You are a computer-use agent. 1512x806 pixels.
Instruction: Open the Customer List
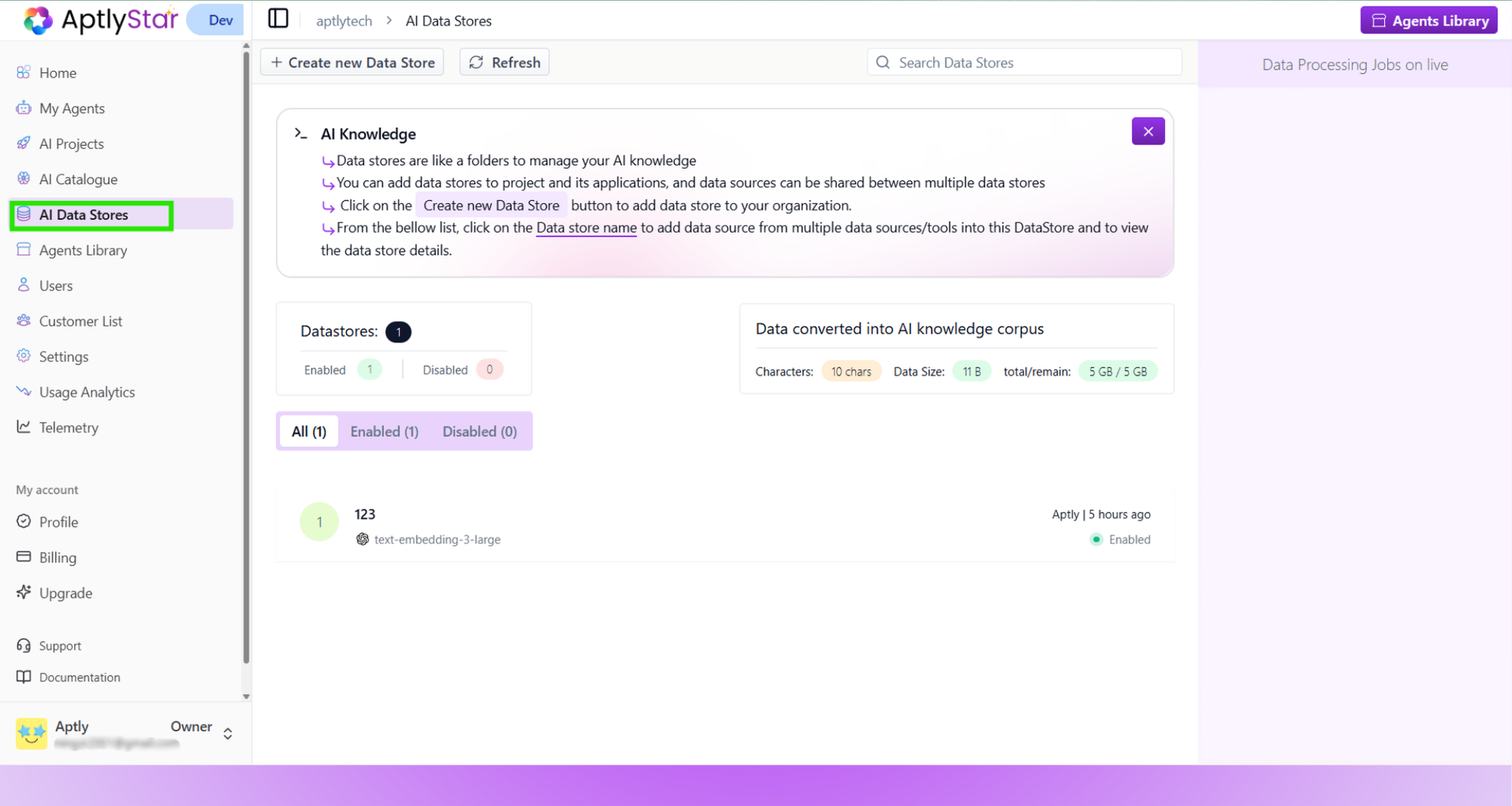coord(81,321)
